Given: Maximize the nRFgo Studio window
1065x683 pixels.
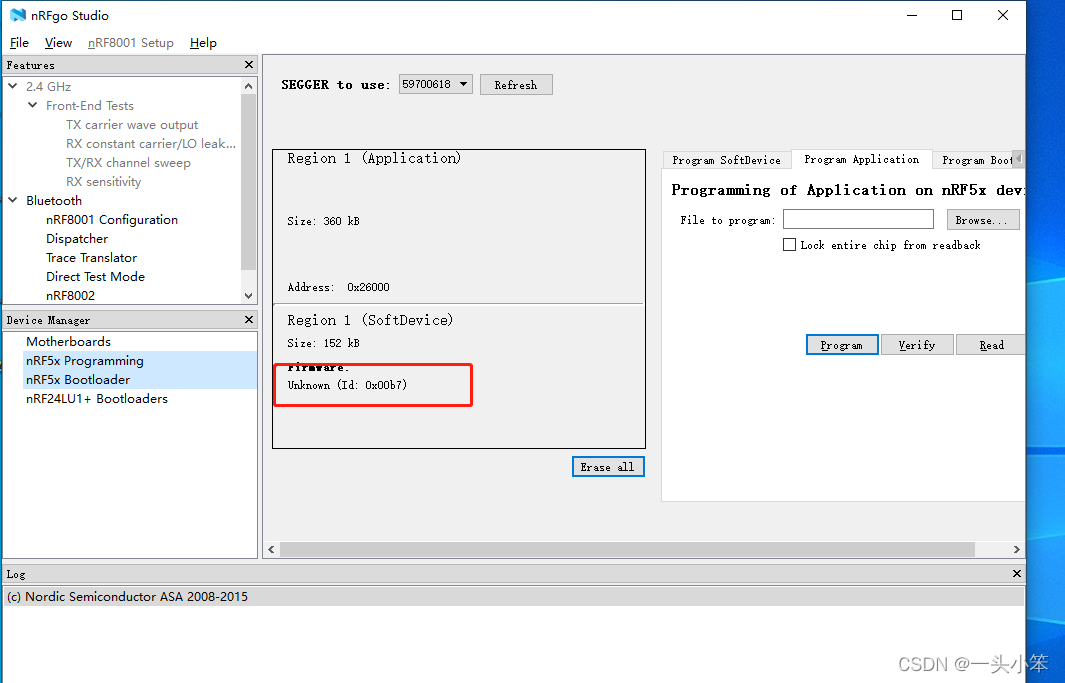Looking at the screenshot, I should [957, 15].
